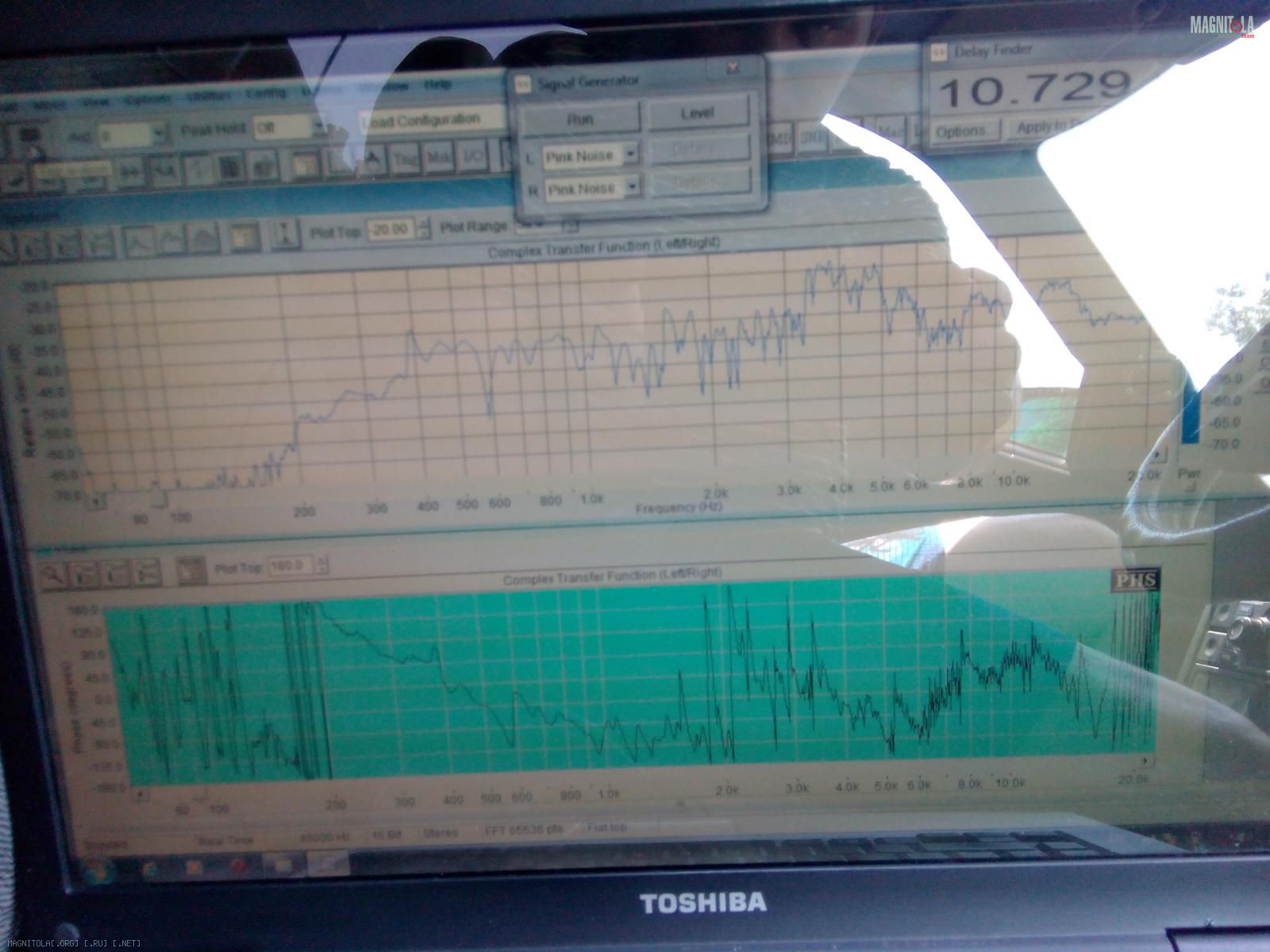Click the Trig toolbar button
The image size is (1270, 952).
(x=405, y=158)
